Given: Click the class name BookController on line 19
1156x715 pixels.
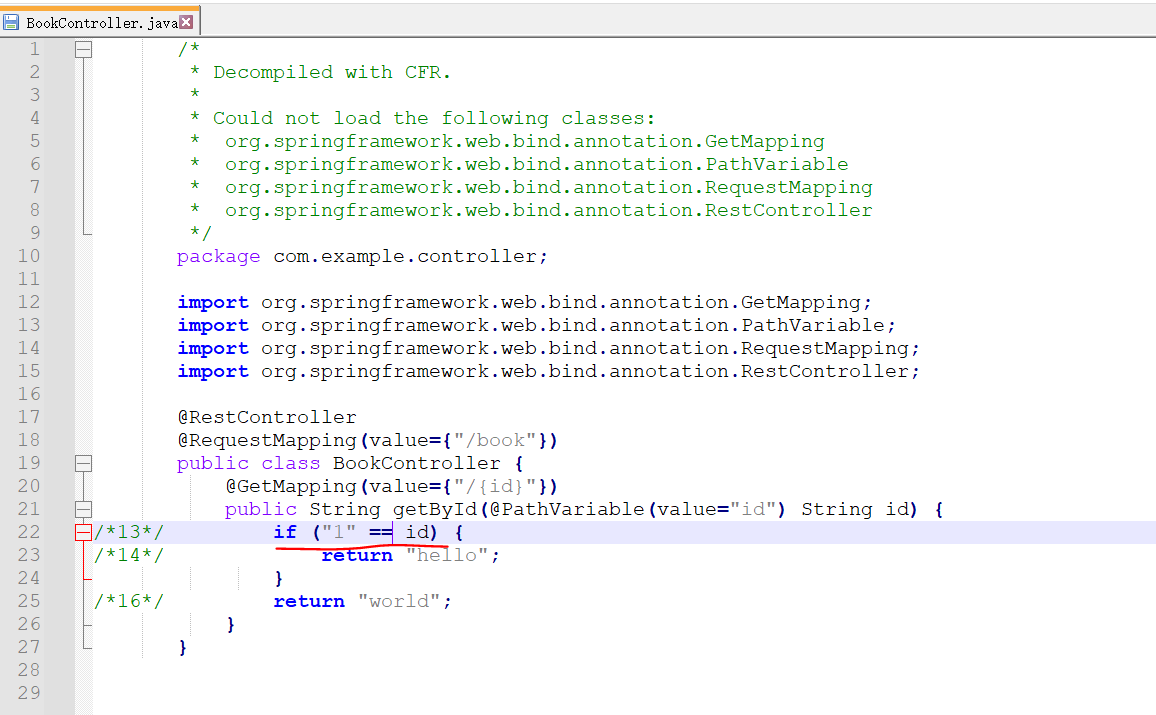Looking at the screenshot, I should point(417,464).
